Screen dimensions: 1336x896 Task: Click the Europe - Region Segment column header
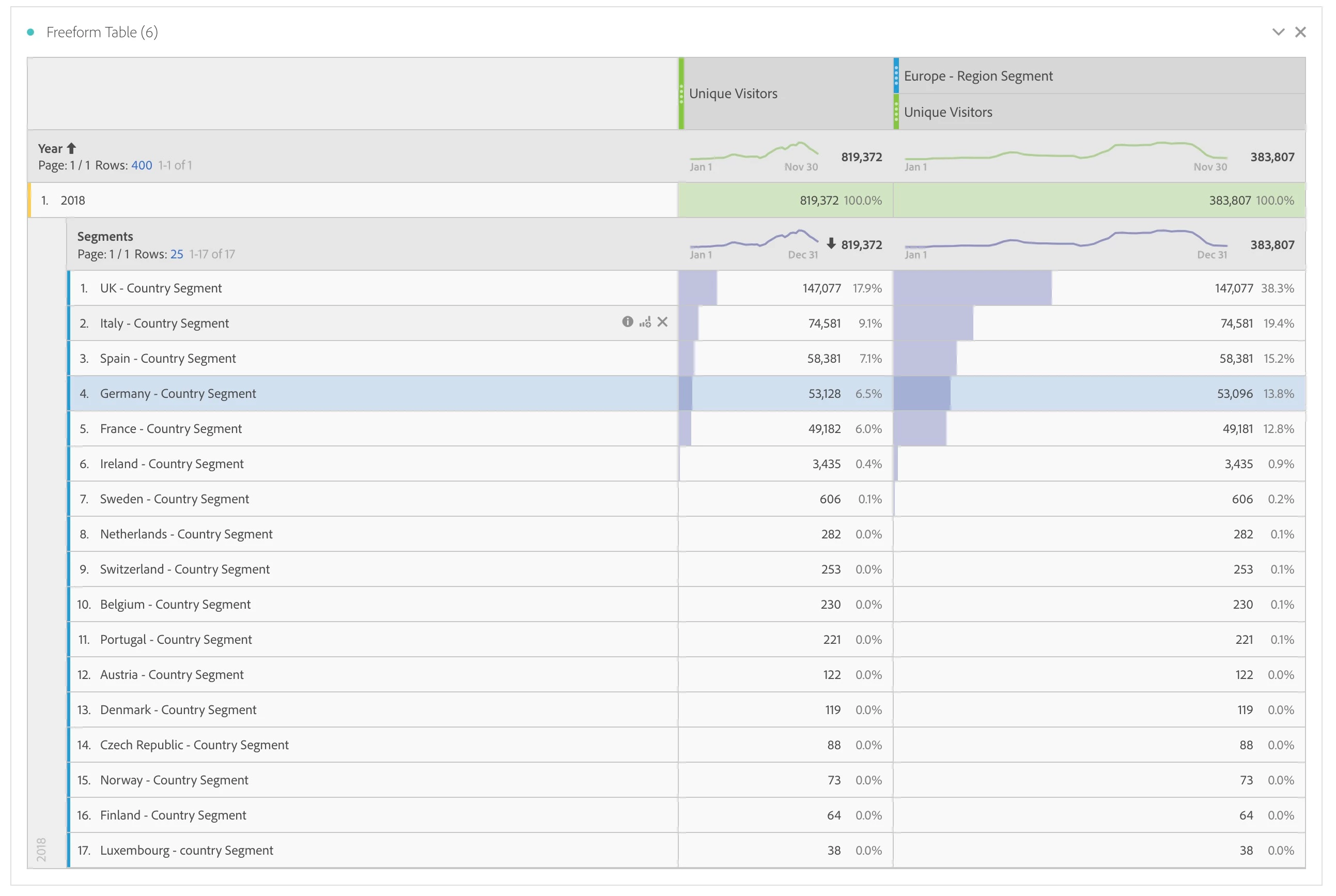[978, 76]
